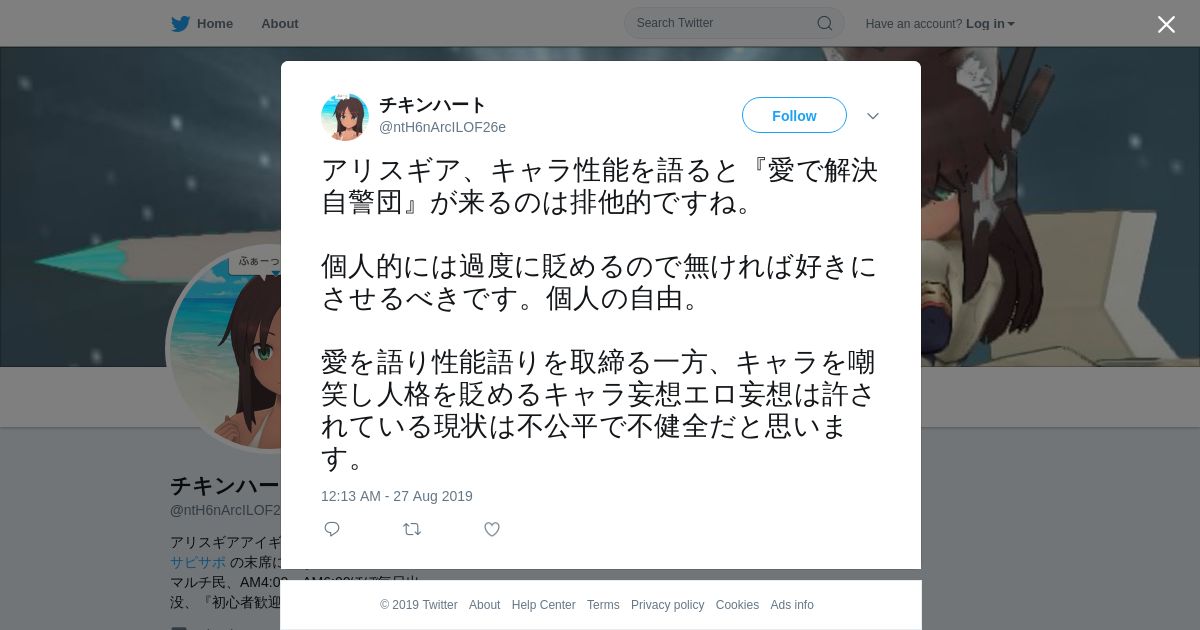Open the Help Center footer link
Image resolution: width=1200 pixels, height=630 pixels.
[543, 605]
